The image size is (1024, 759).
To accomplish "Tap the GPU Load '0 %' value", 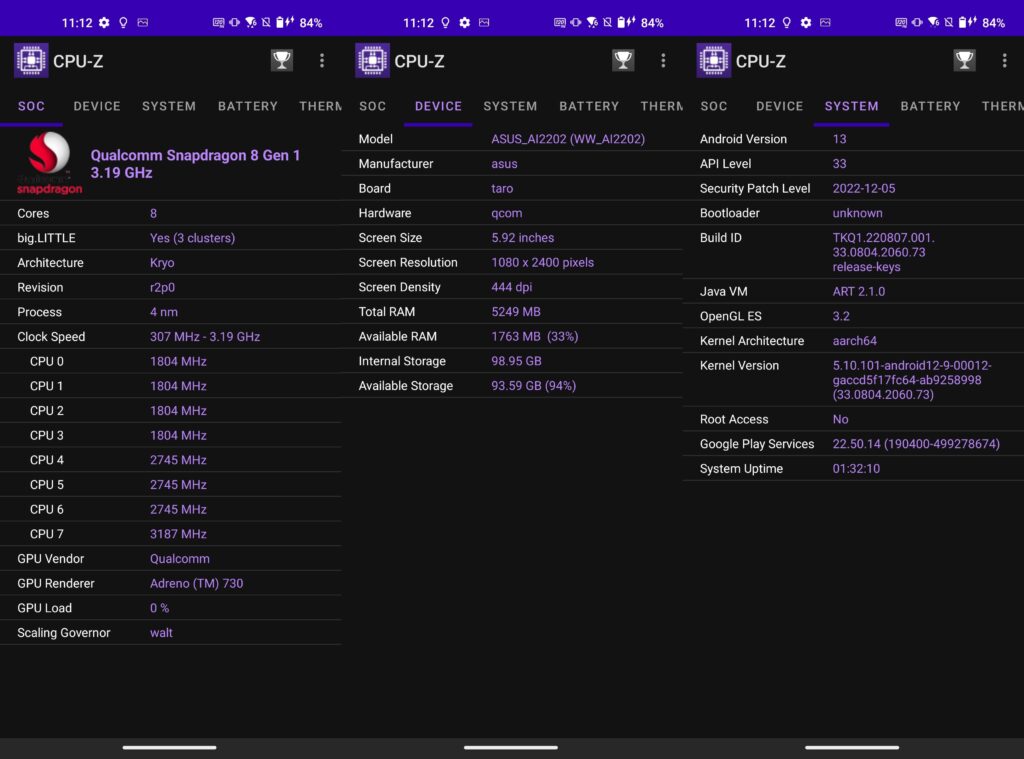I will [x=159, y=608].
